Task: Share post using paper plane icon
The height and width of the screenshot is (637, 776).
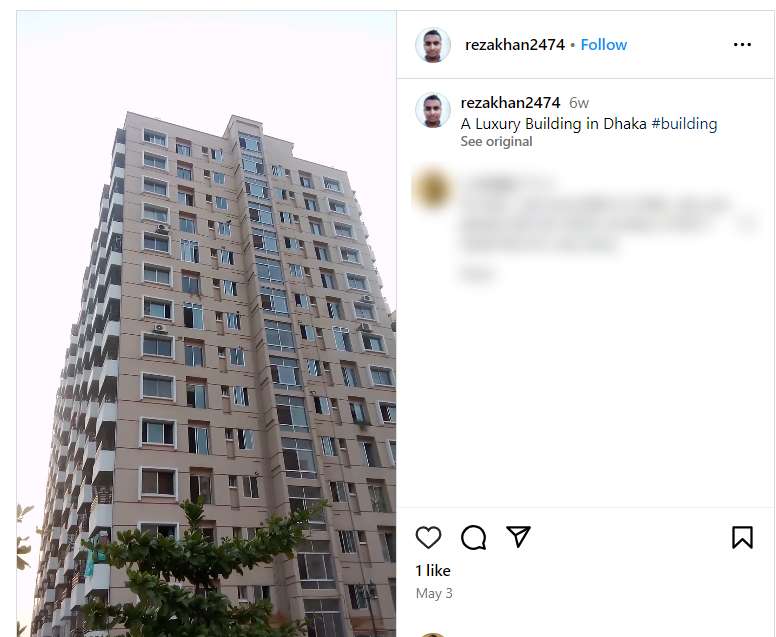Action: 519,537
